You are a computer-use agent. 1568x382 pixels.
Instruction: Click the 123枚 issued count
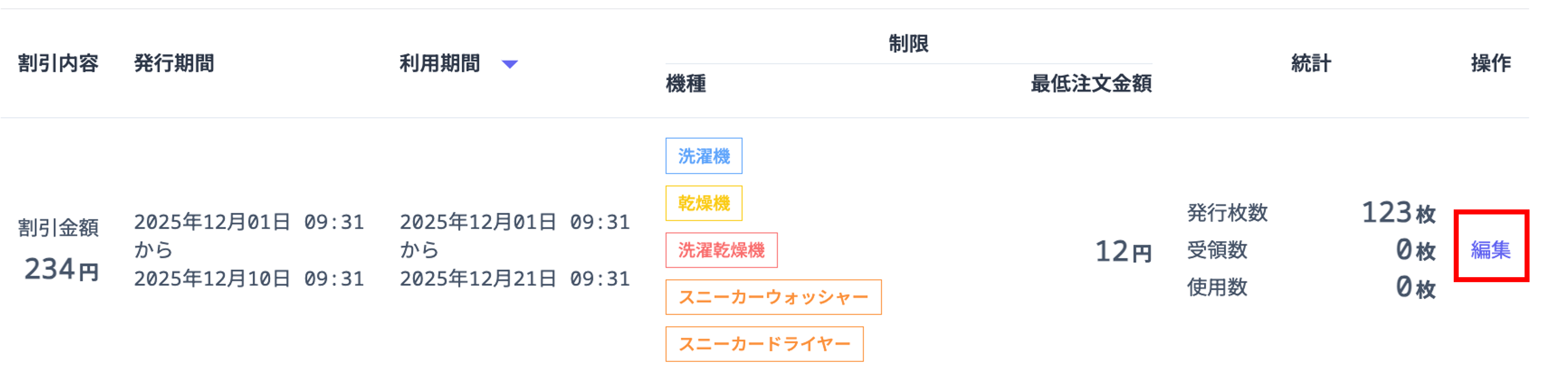click(x=1397, y=213)
